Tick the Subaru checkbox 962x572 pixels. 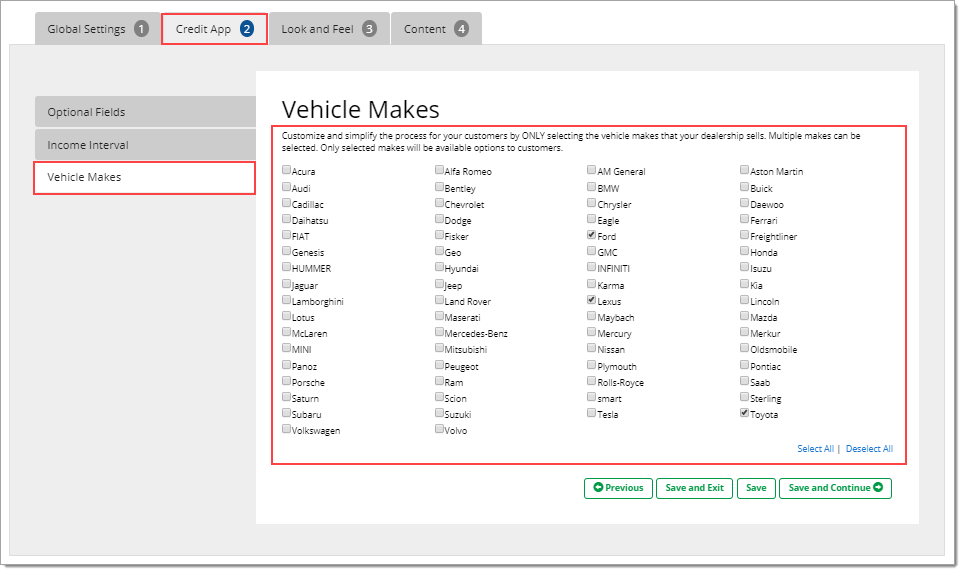287,412
